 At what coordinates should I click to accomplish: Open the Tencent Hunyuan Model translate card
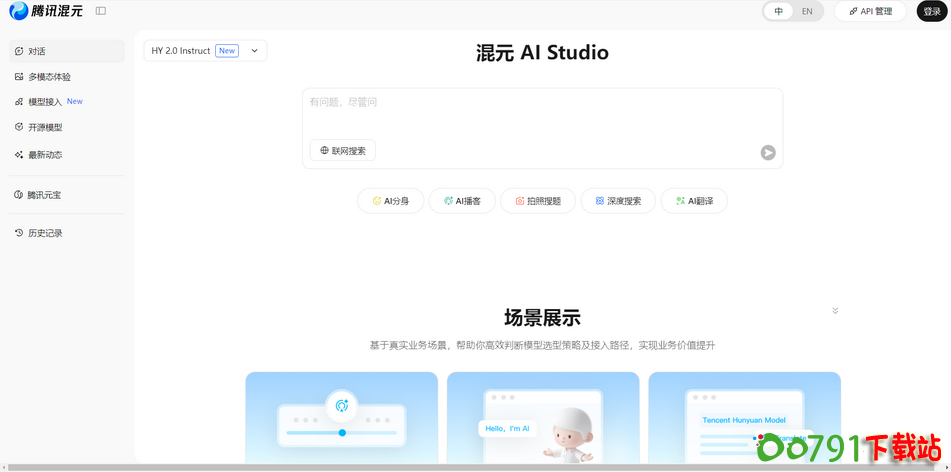[x=744, y=417]
